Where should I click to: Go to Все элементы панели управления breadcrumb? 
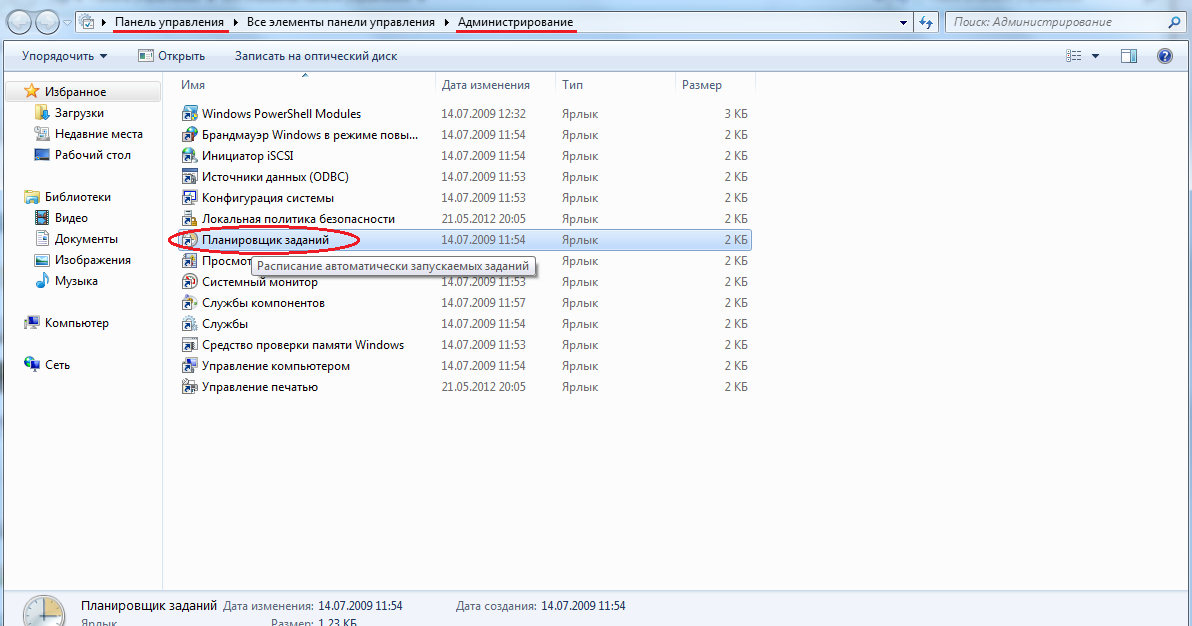[341, 22]
